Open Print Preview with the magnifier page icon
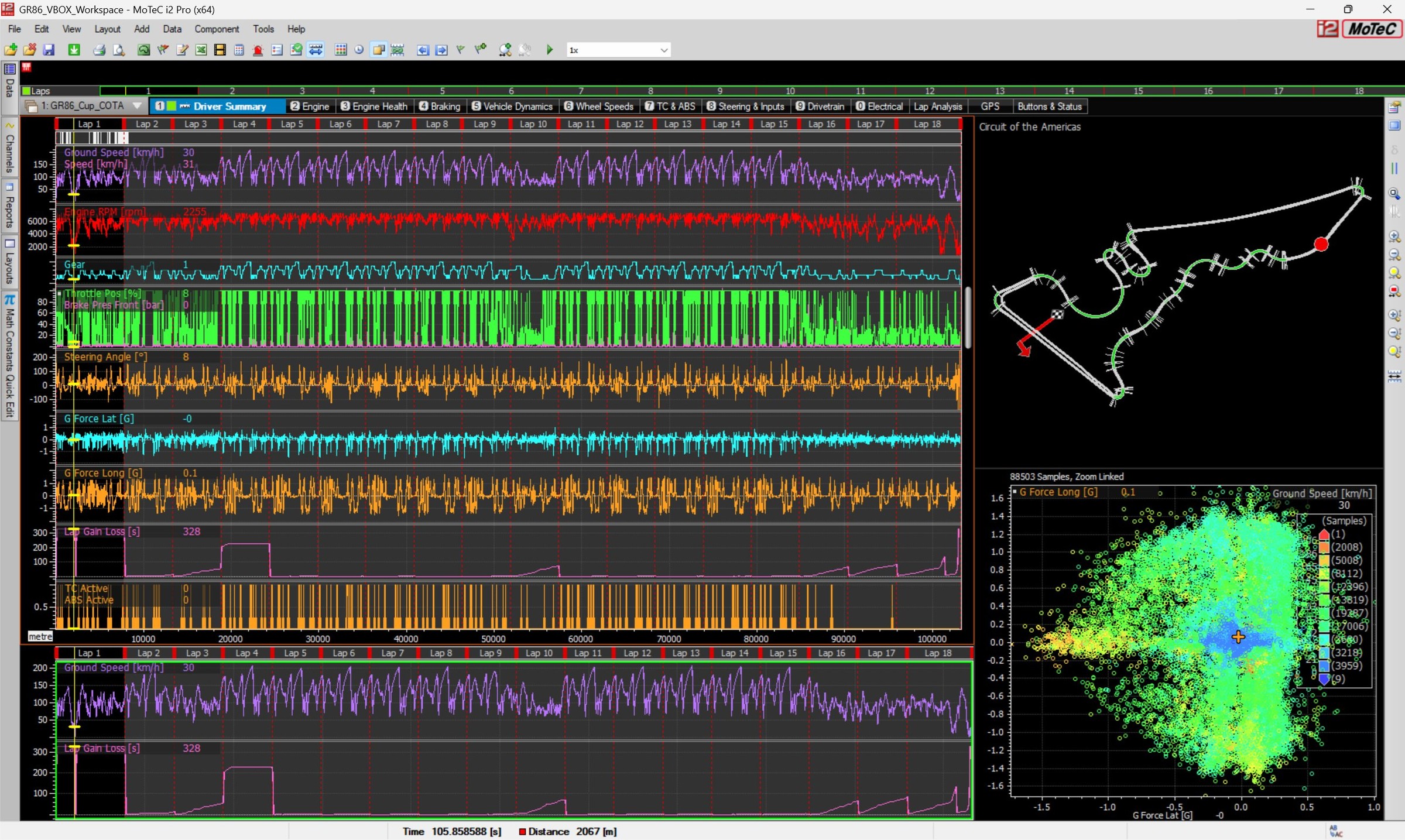This screenshot has width=1405, height=840. (x=119, y=50)
